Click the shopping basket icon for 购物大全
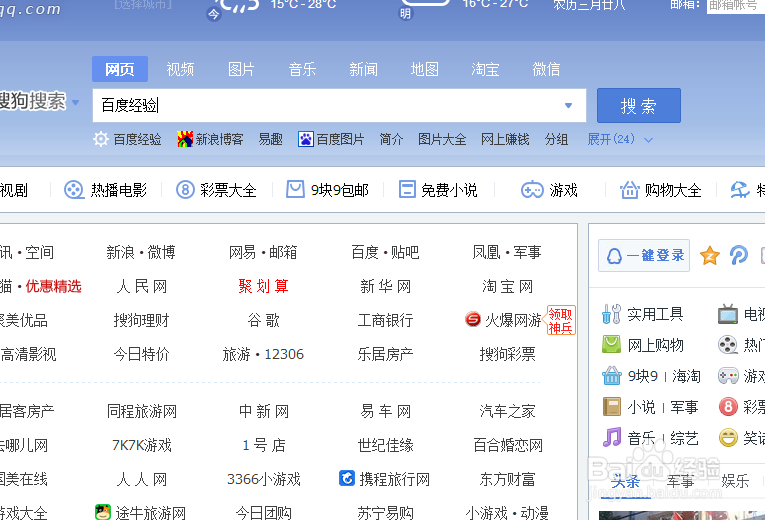This screenshot has height=520, width=765. pos(629,189)
